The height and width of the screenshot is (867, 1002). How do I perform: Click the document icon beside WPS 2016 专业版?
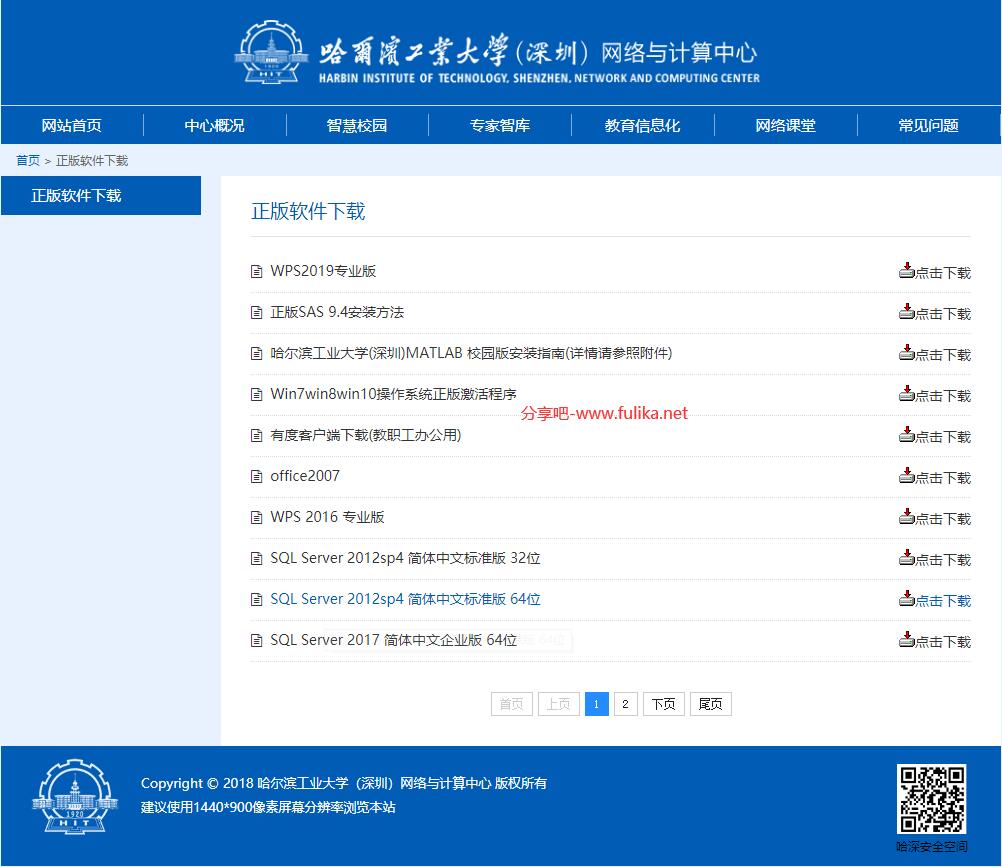[x=256, y=518]
